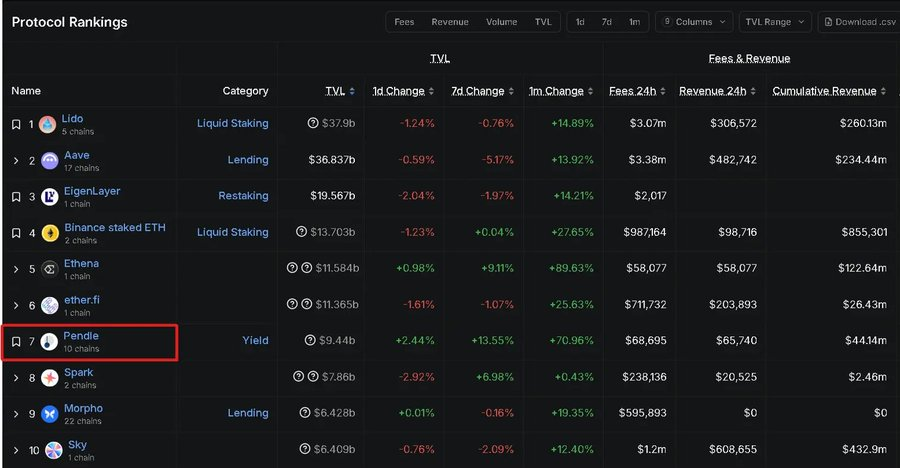Expand the Sky row

click(x=16, y=450)
